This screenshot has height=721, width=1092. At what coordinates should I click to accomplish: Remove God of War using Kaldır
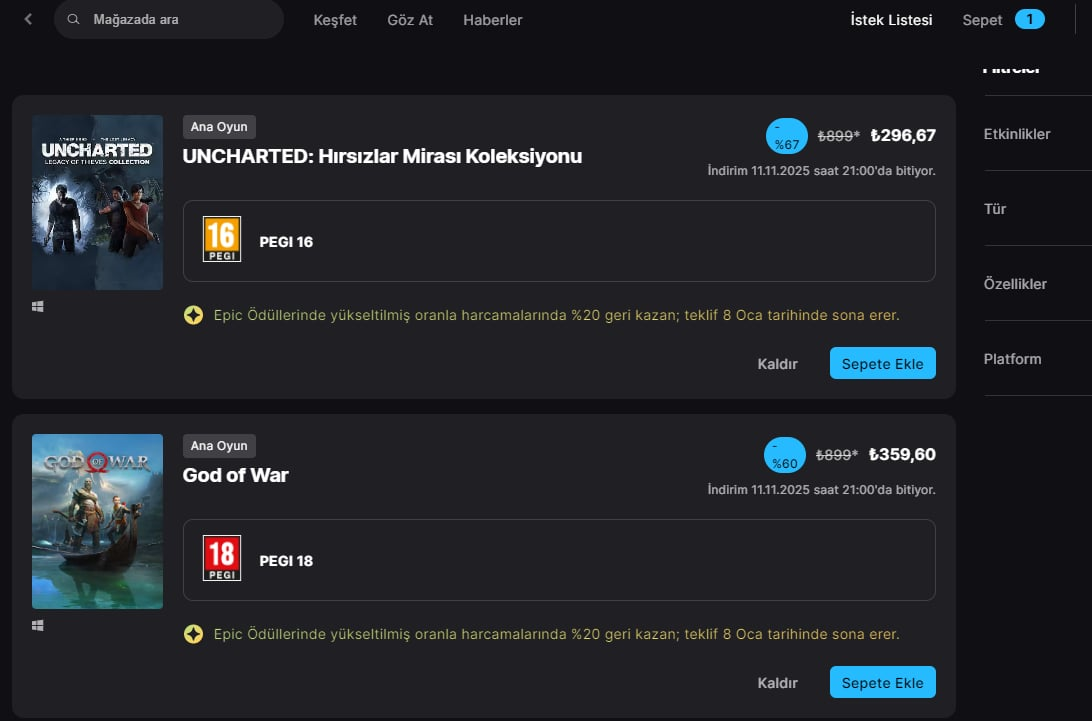(777, 683)
